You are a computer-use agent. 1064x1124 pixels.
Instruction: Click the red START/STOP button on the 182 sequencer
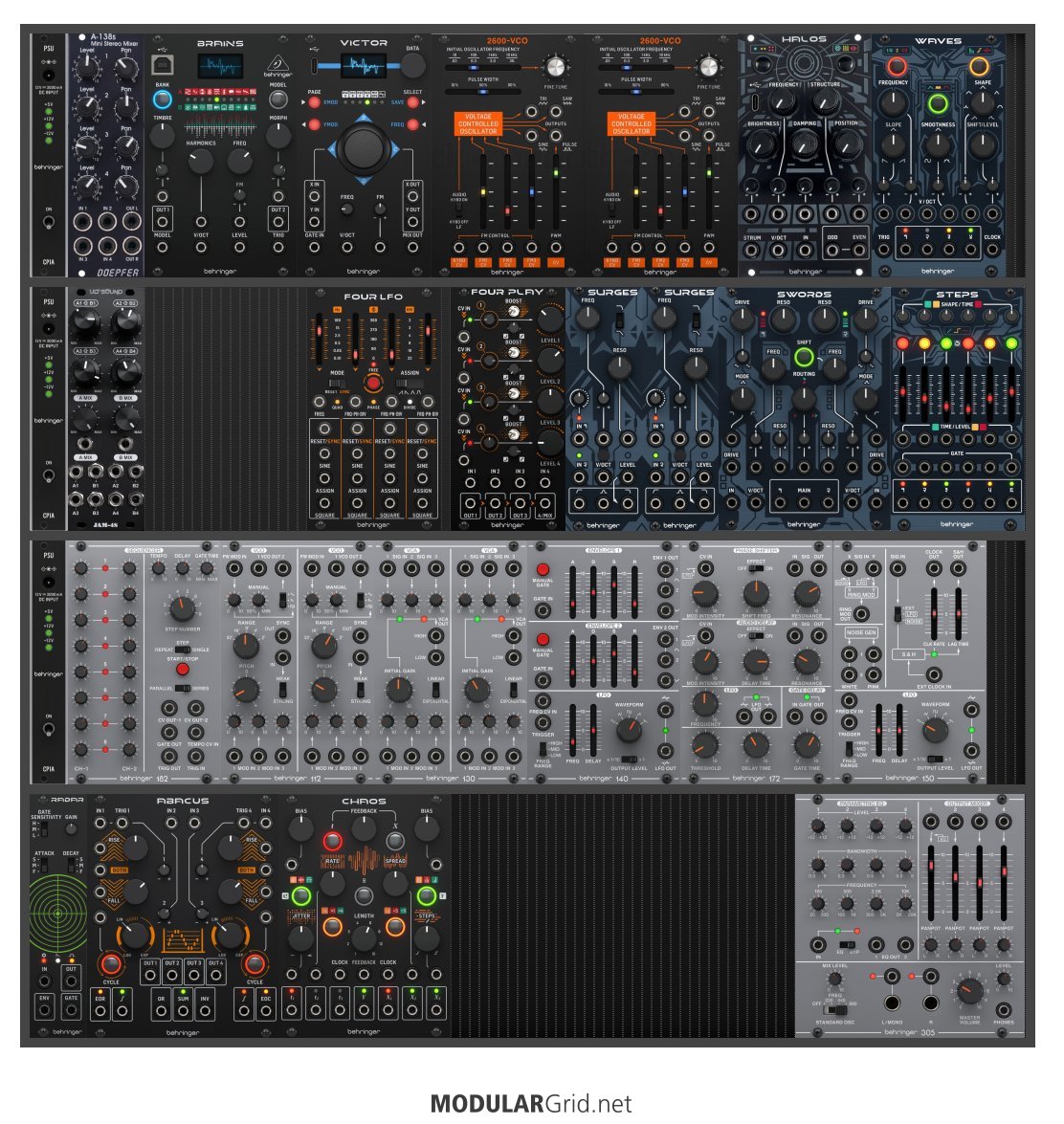tap(183, 669)
